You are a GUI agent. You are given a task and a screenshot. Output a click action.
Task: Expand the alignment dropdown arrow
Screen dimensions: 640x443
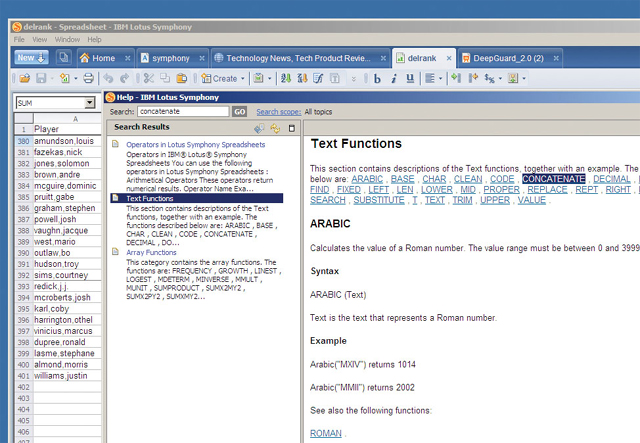(x=440, y=78)
